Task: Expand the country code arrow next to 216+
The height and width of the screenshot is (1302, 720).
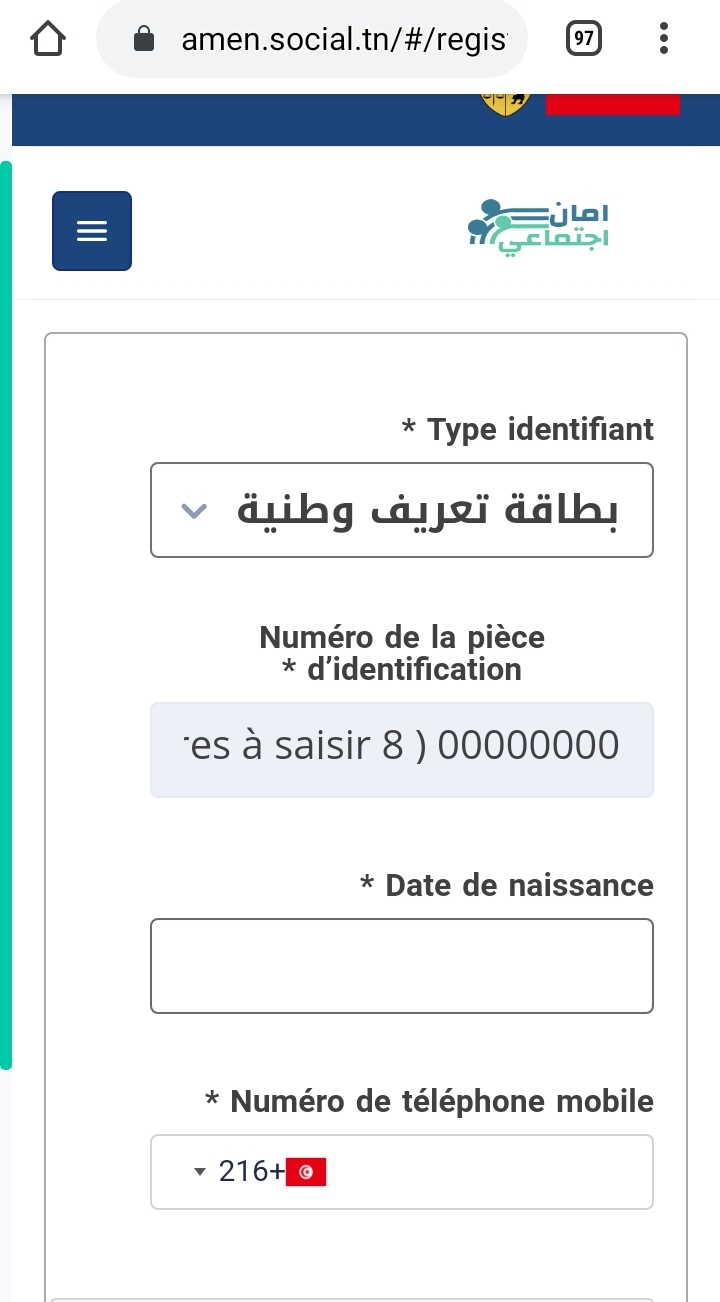Action: [200, 1172]
